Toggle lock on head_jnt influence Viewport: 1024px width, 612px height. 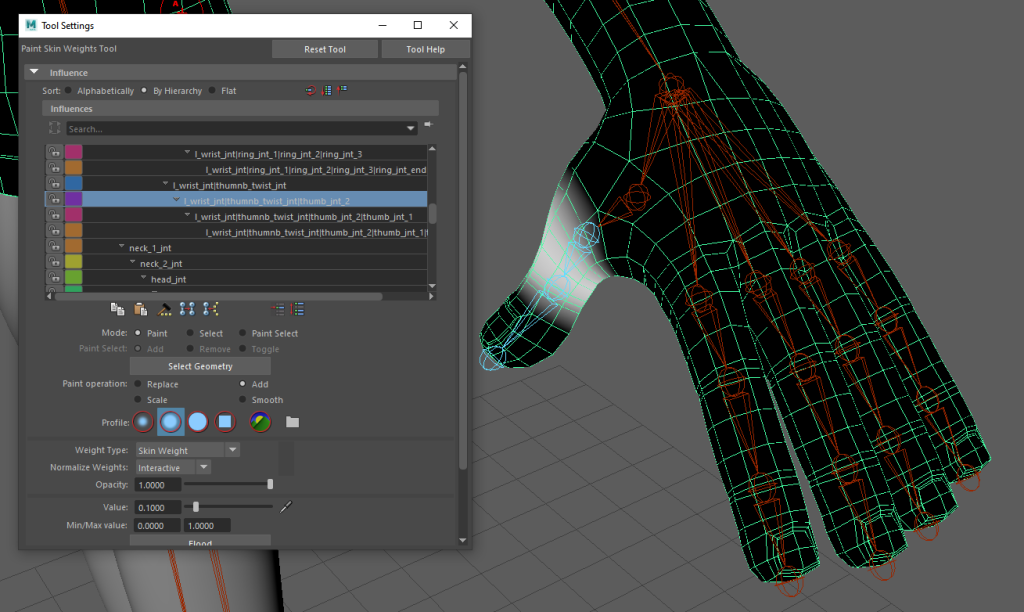pyautogui.click(x=54, y=278)
